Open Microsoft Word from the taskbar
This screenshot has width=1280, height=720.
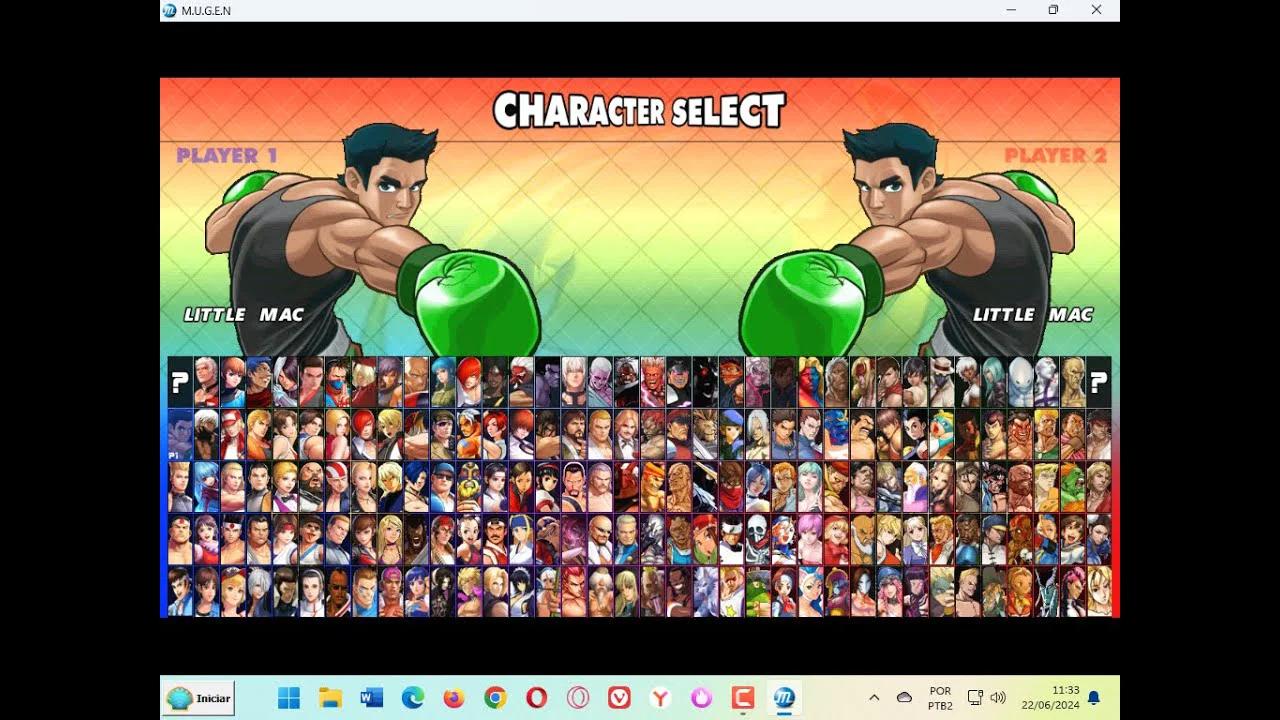[x=371, y=698]
